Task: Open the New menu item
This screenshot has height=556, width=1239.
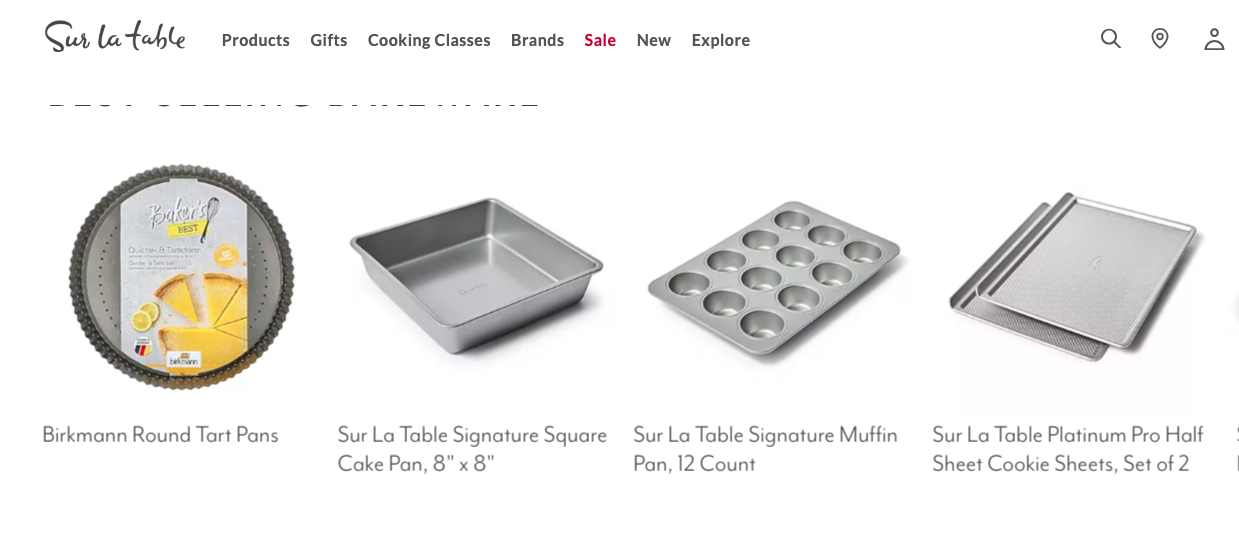Action: (x=653, y=40)
